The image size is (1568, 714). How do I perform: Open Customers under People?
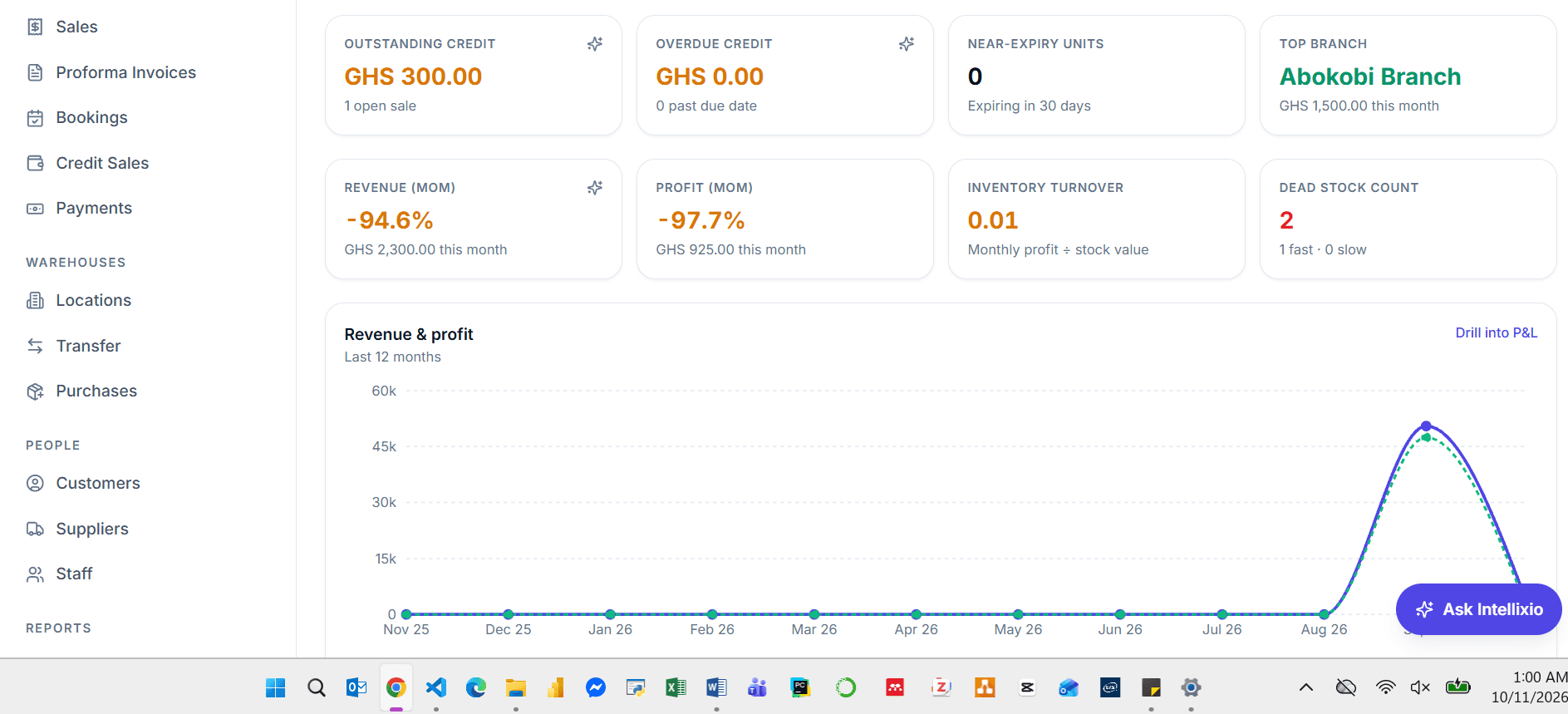tap(98, 483)
